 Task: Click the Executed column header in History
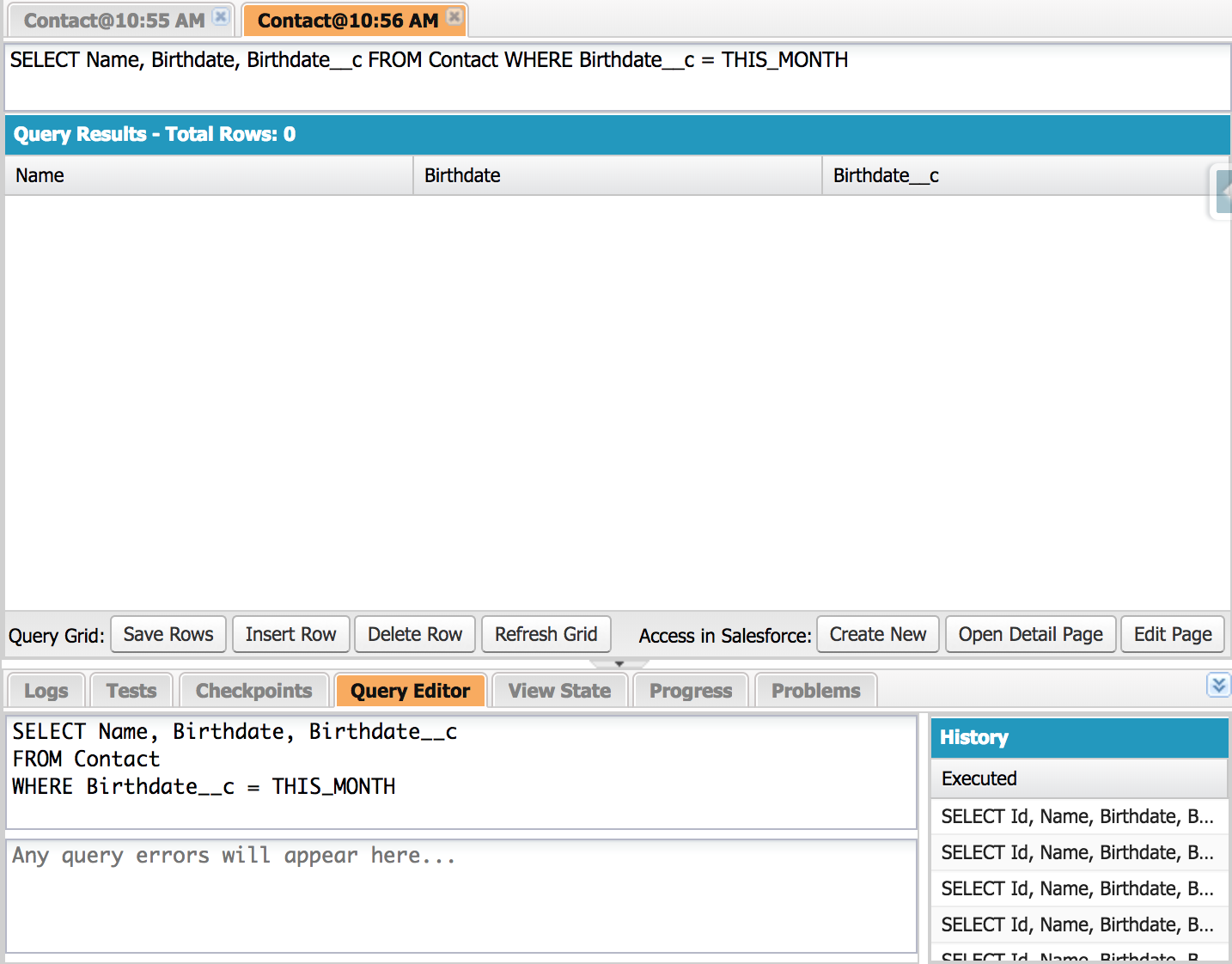coord(1080,778)
